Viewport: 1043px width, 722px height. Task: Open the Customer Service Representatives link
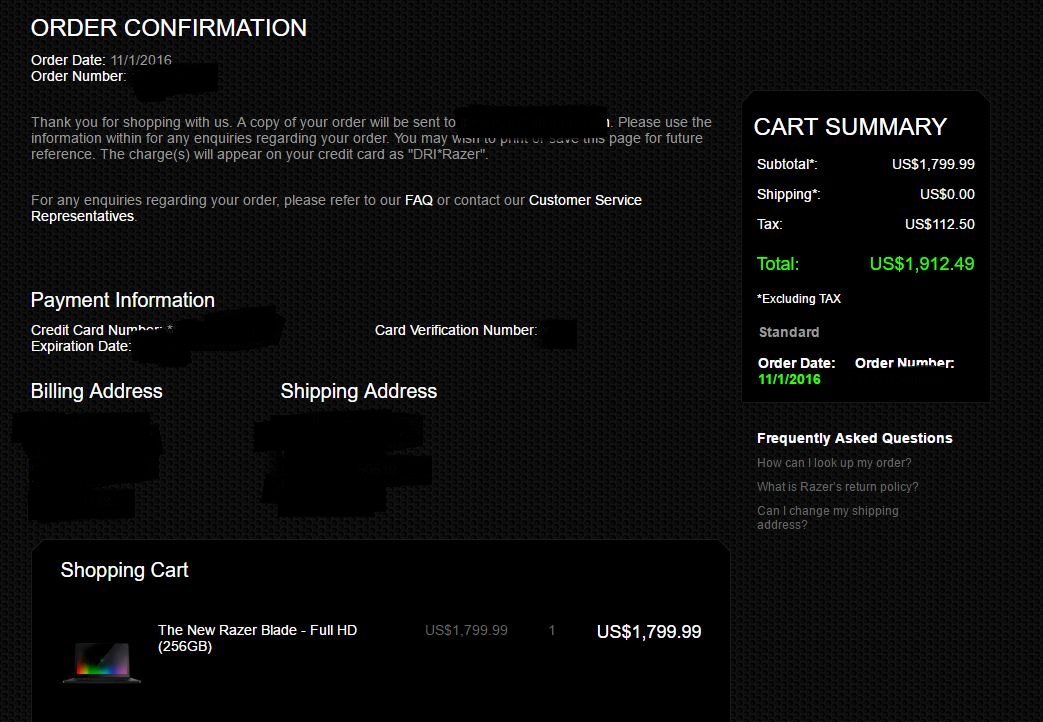click(336, 208)
